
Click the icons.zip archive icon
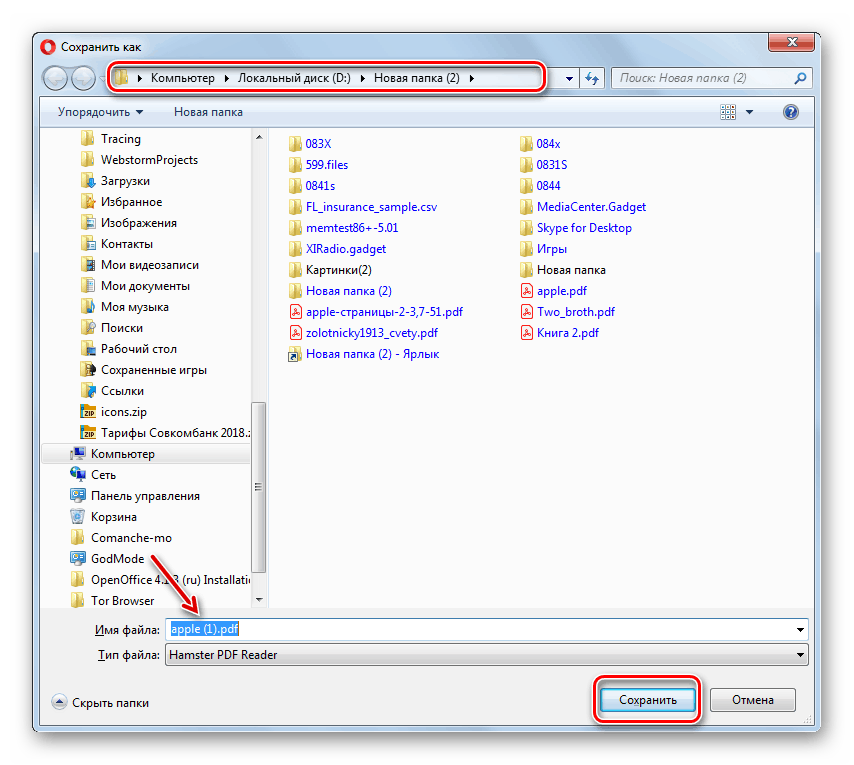[x=88, y=412]
